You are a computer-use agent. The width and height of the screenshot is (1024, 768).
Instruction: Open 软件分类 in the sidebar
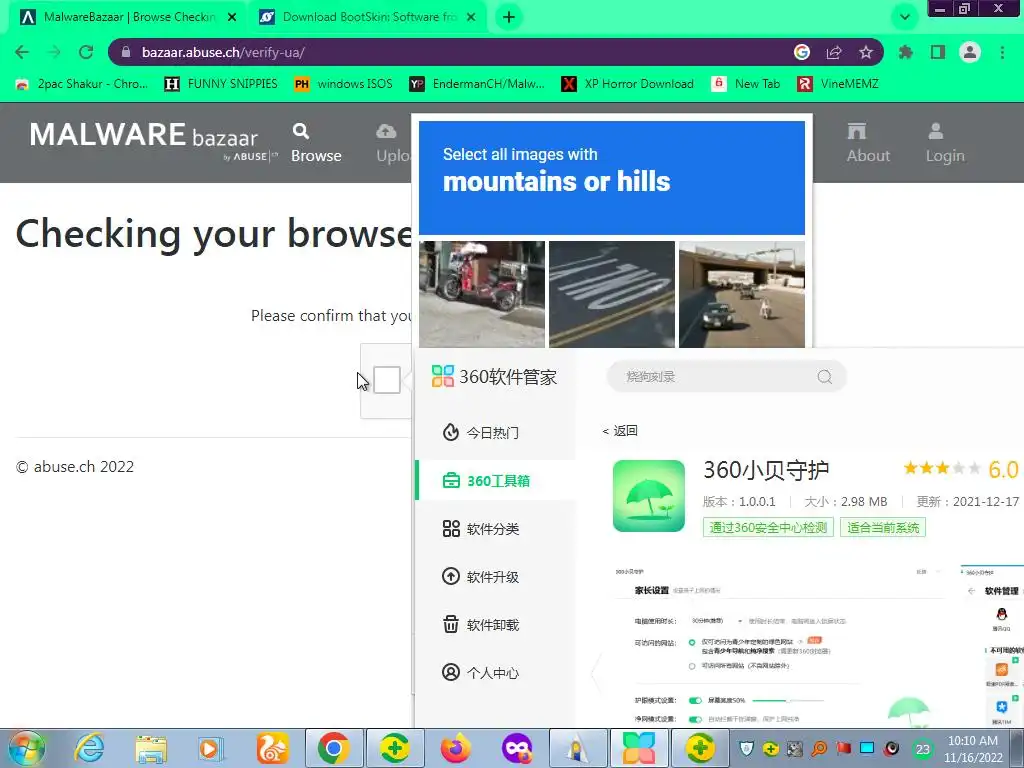click(496, 529)
